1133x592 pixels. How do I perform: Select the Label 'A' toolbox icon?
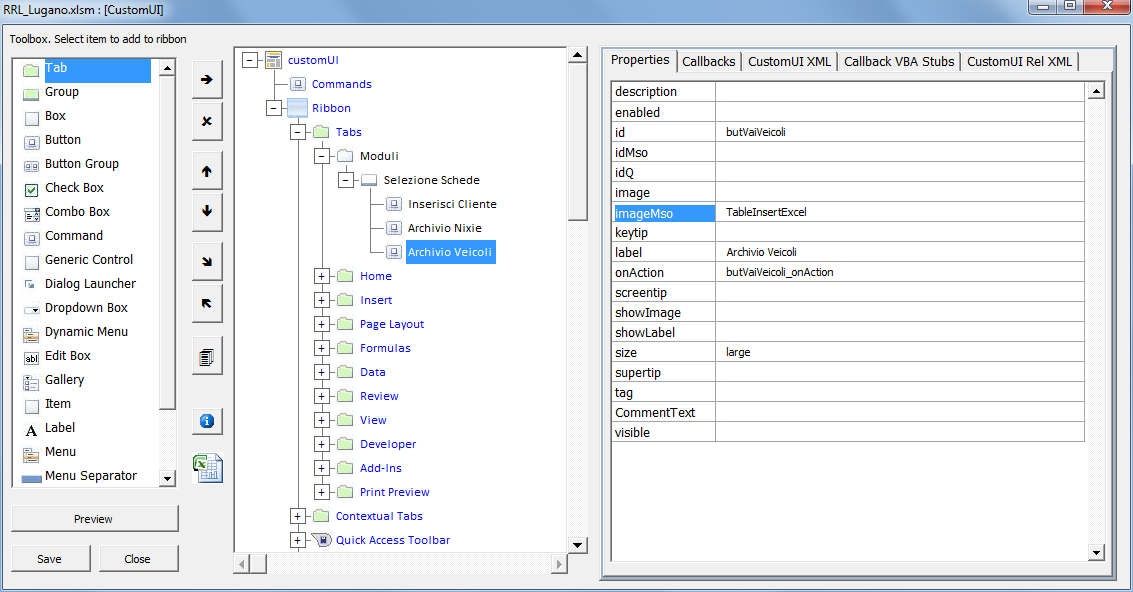click(31, 431)
